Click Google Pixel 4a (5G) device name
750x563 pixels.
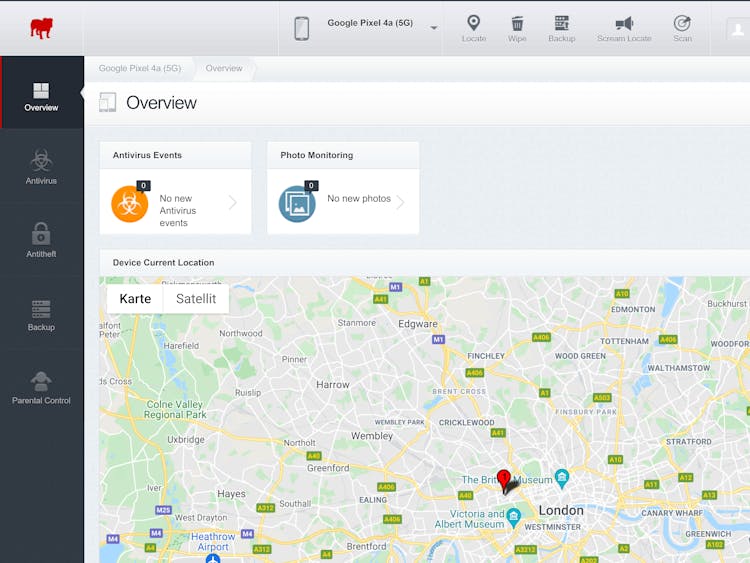(x=370, y=23)
